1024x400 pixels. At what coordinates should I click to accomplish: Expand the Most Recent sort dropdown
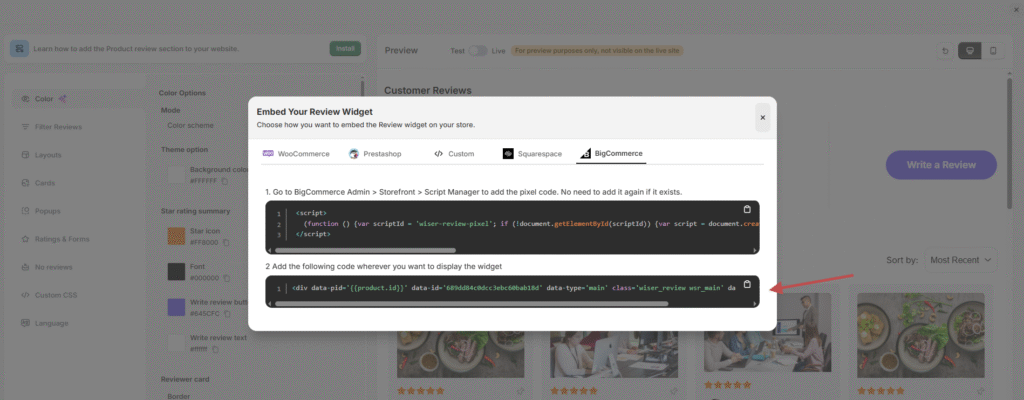[x=960, y=260]
